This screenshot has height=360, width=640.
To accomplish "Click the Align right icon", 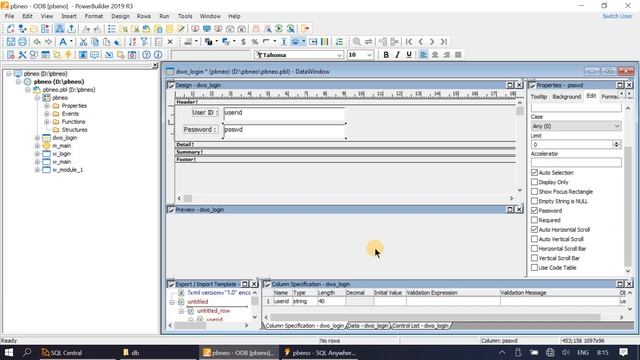I will click(447, 55).
